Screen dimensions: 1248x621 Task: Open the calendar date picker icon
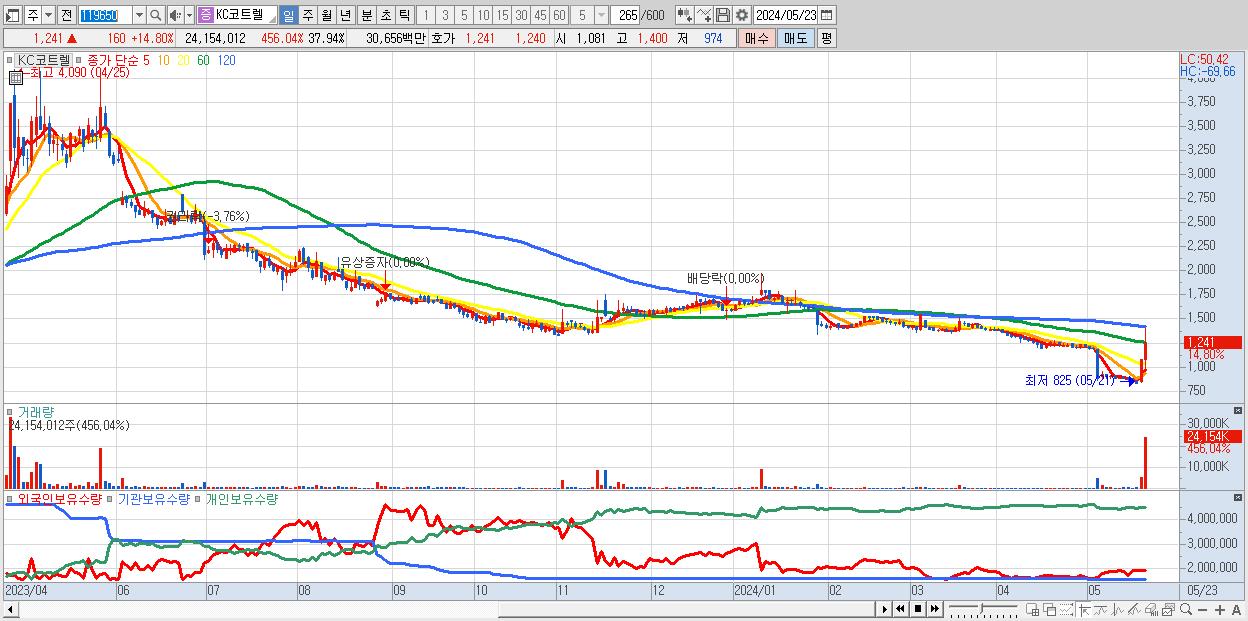point(826,15)
